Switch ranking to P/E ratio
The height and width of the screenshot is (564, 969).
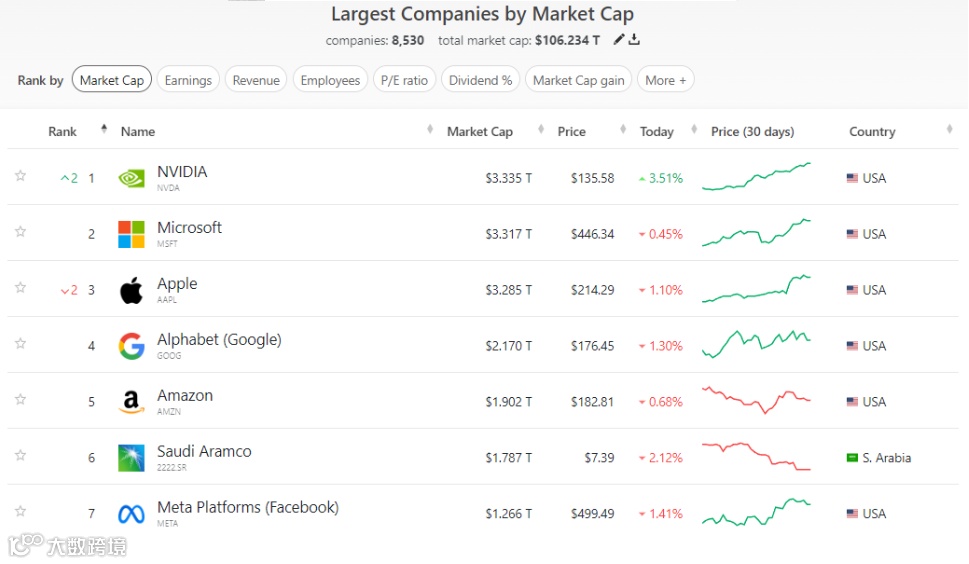pyautogui.click(x=404, y=80)
